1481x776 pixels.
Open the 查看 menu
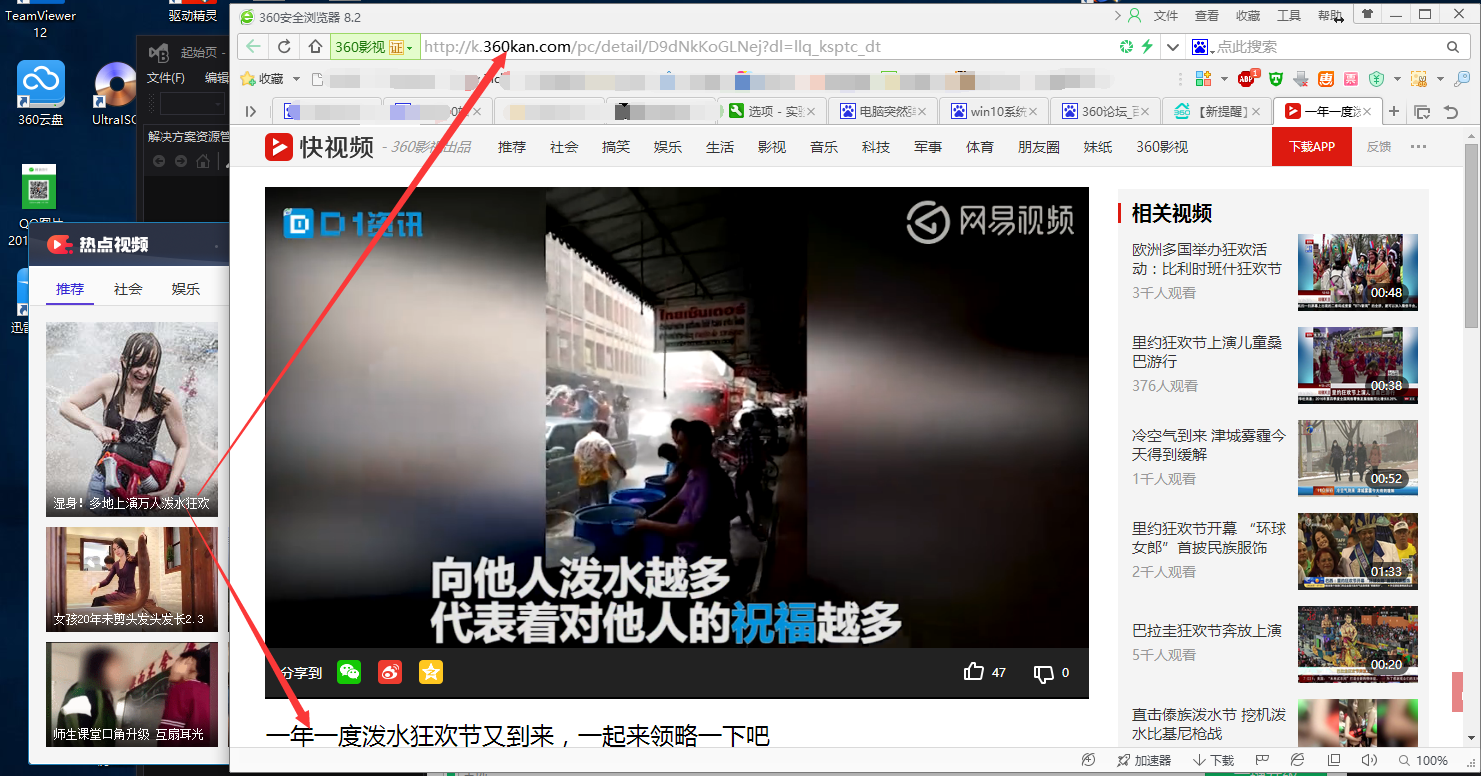tap(1207, 16)
